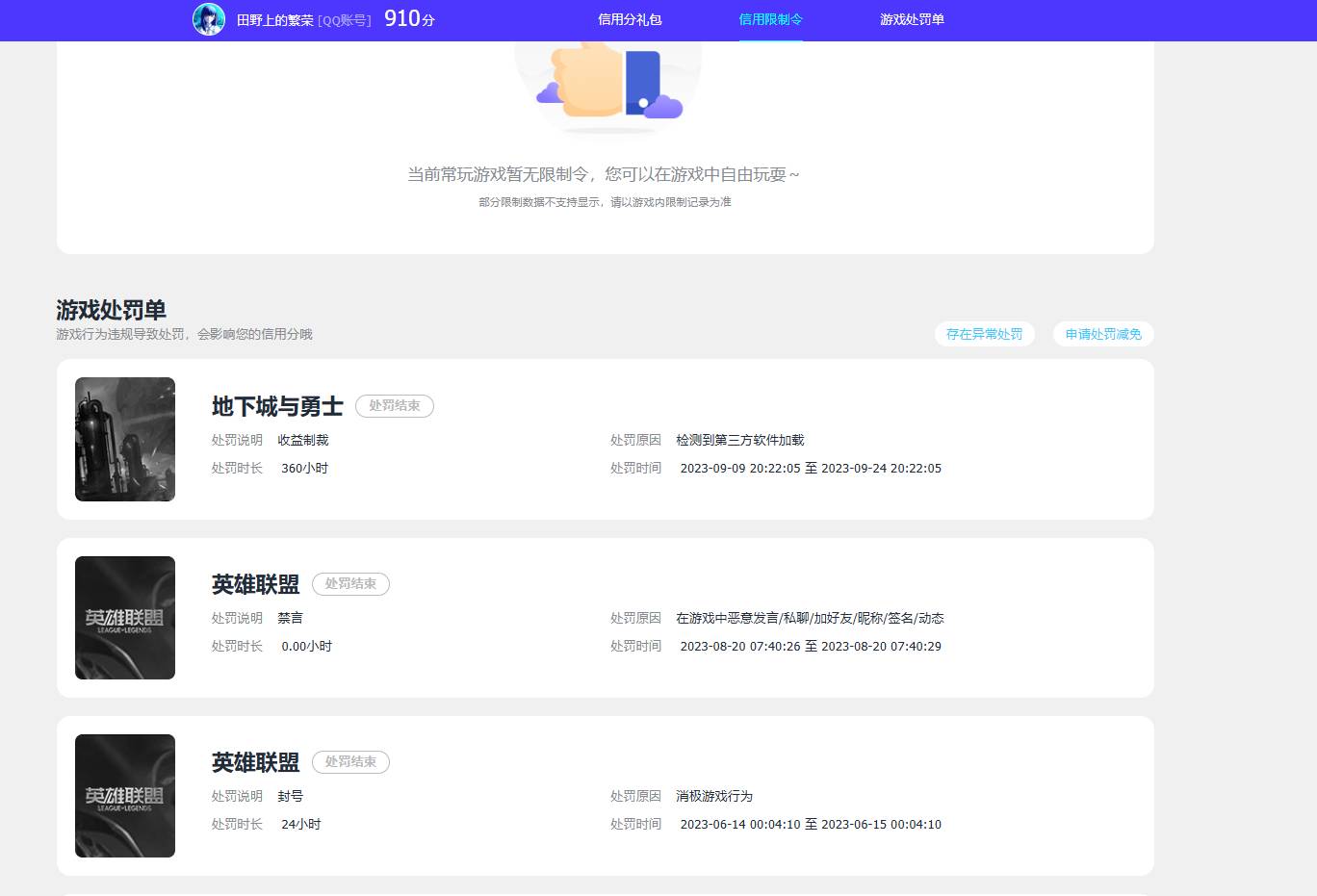The height and width of the screenshot is (896, 1317).
Task: Open the 地下城与勇士 game thumbnail
Action: 124,439
